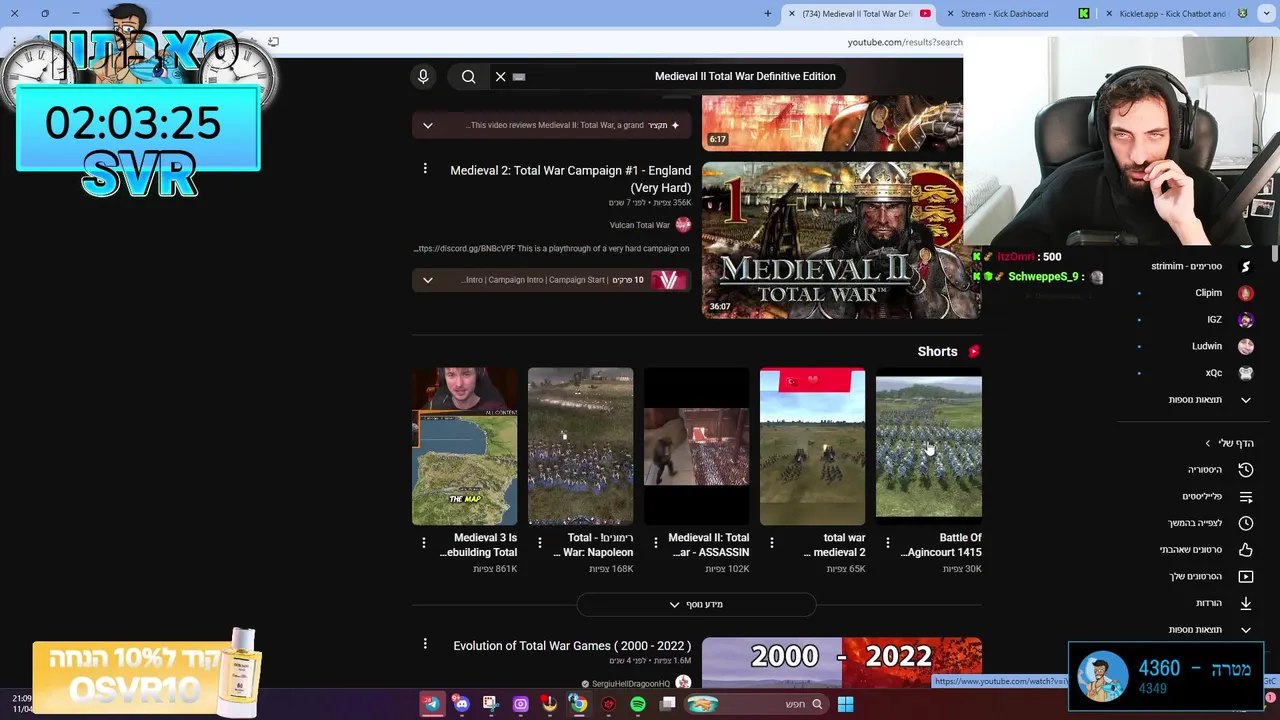Open options for Evolution of Total War Games

coord(425,645)
